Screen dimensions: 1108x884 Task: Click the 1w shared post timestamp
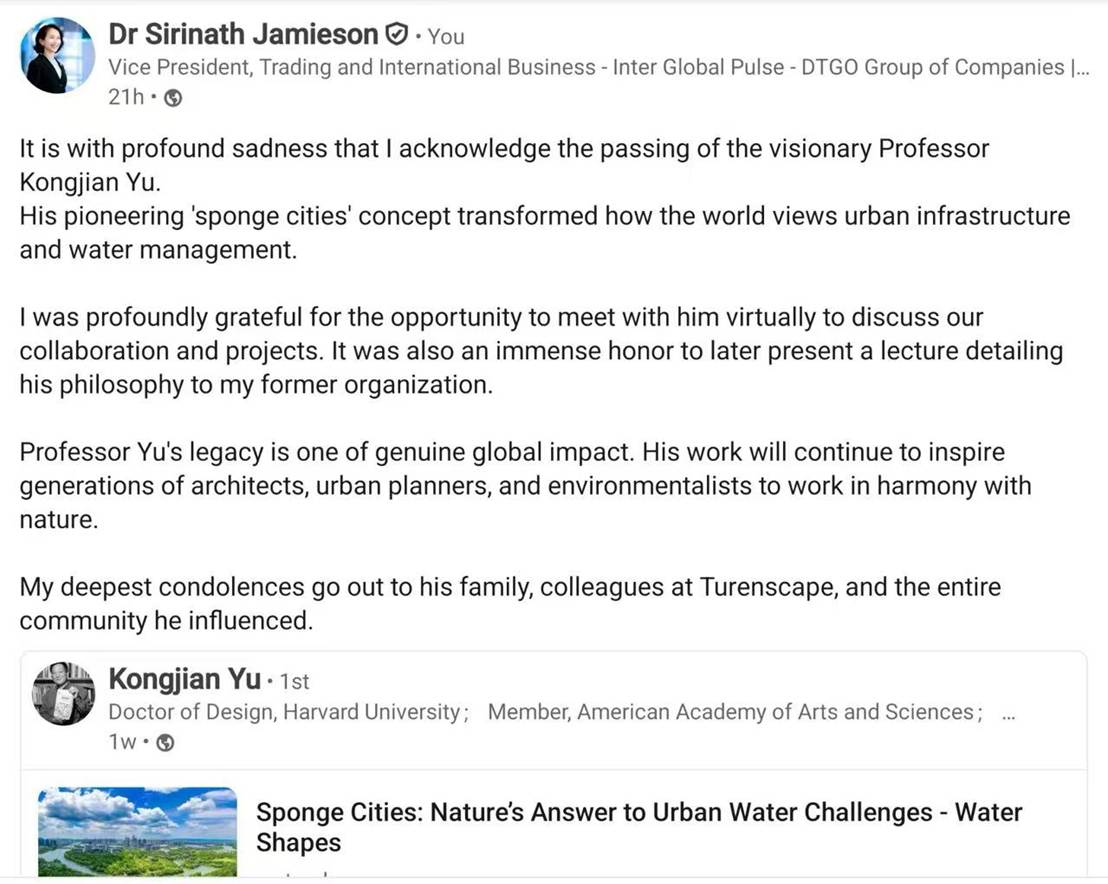pos(122,742)
